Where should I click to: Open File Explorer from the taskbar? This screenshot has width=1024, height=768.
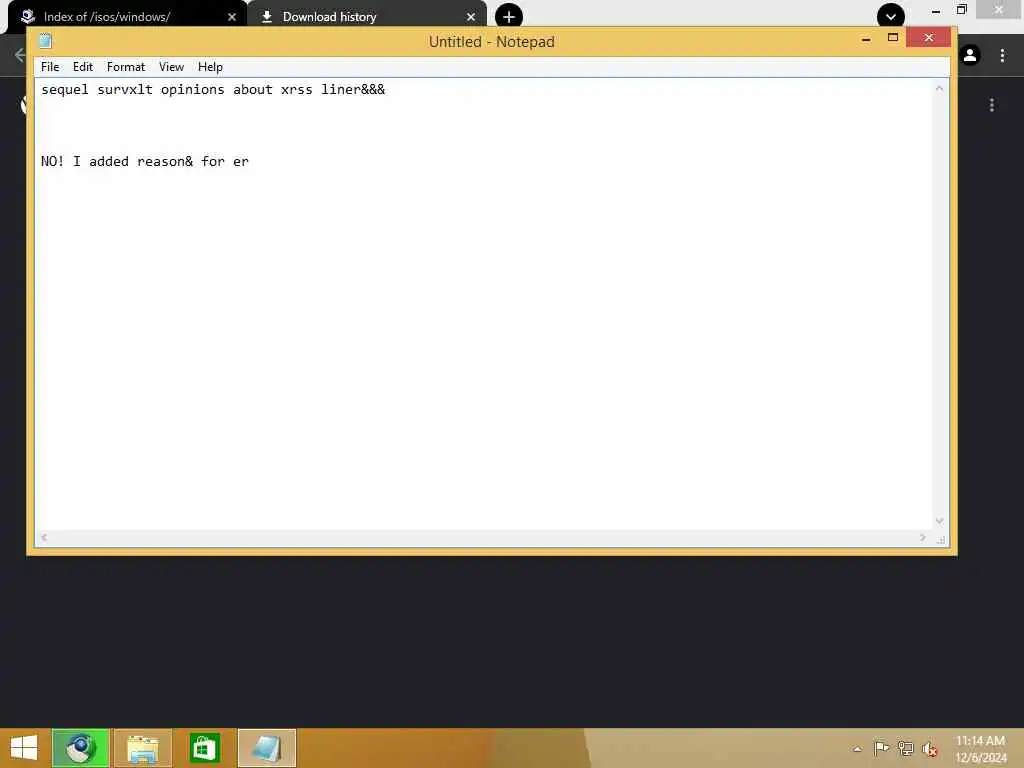coord(142,748)
